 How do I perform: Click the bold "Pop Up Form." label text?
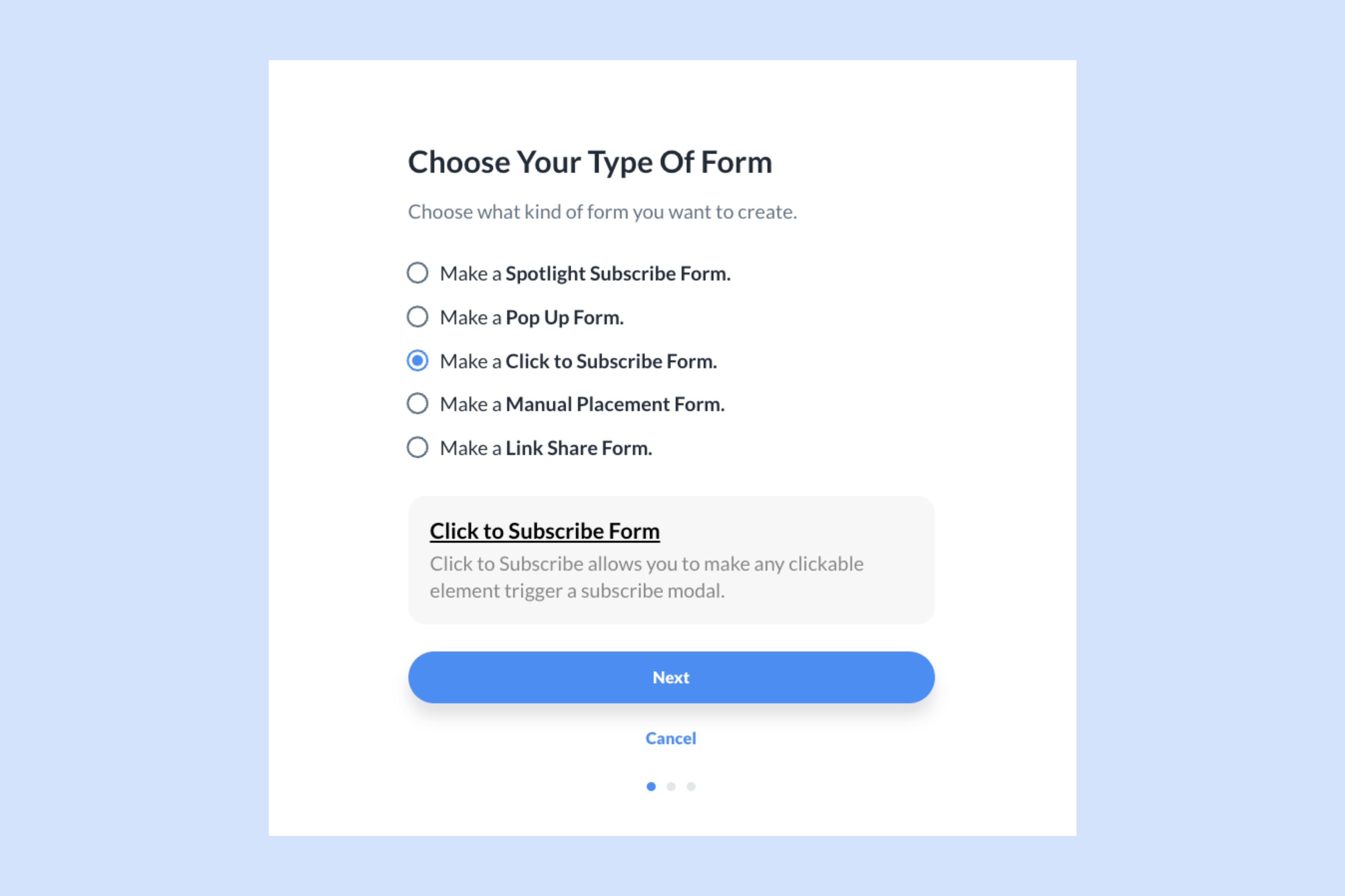pyautogui.click(x=564, y=318)
